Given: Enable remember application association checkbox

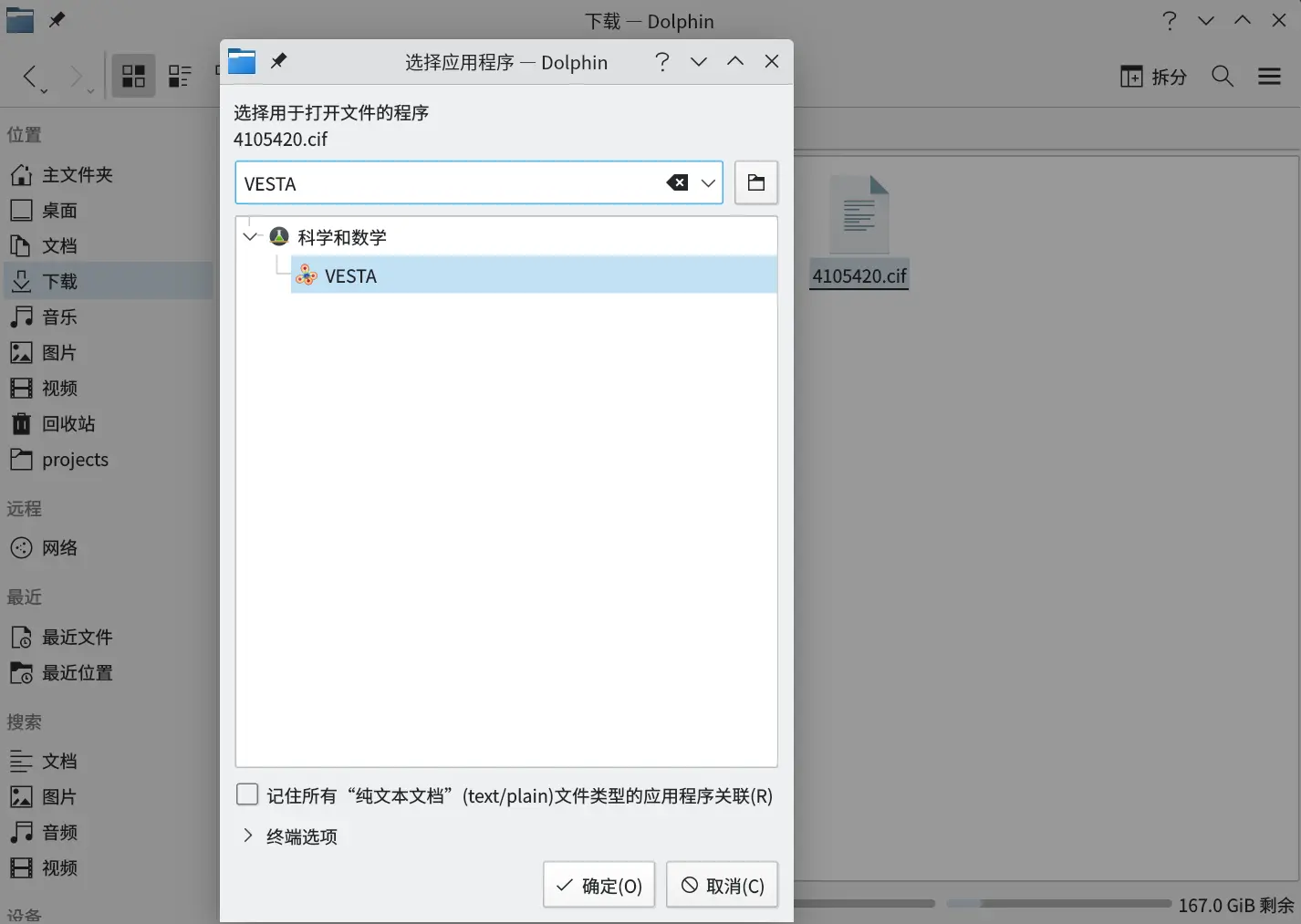Looking at the screenshot, I should pos(247,794).
